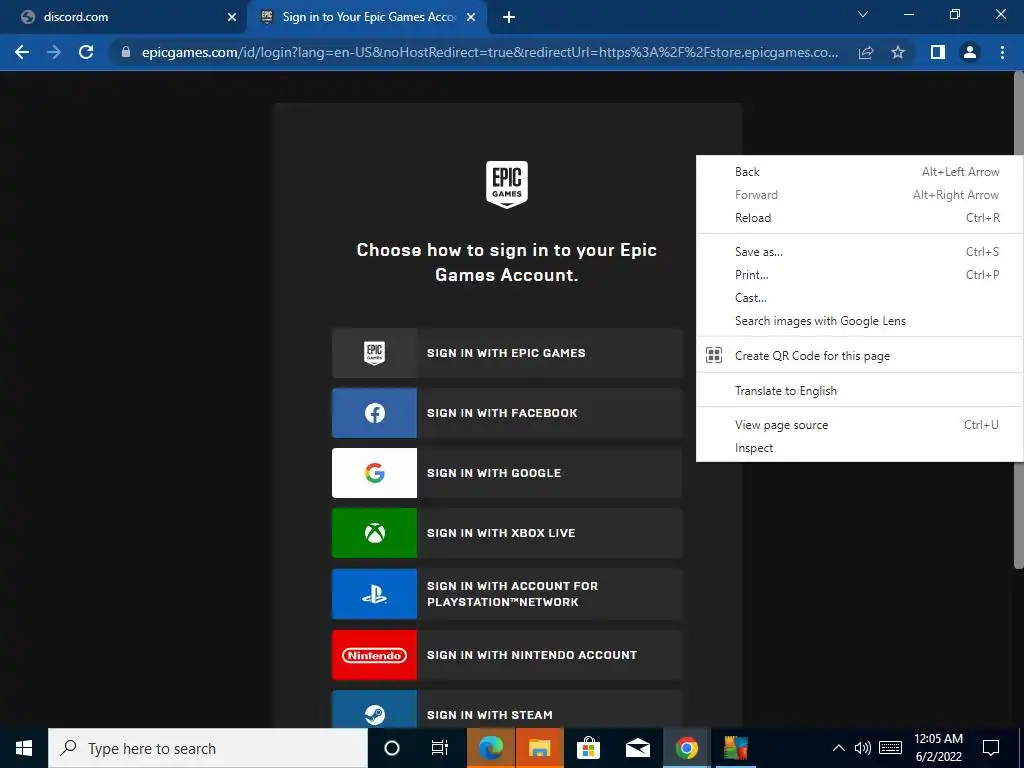The height and width of the screenshot is (768, 1024).
Task: Reload the page with the refresh icon
Action: (x=86, y=52)
